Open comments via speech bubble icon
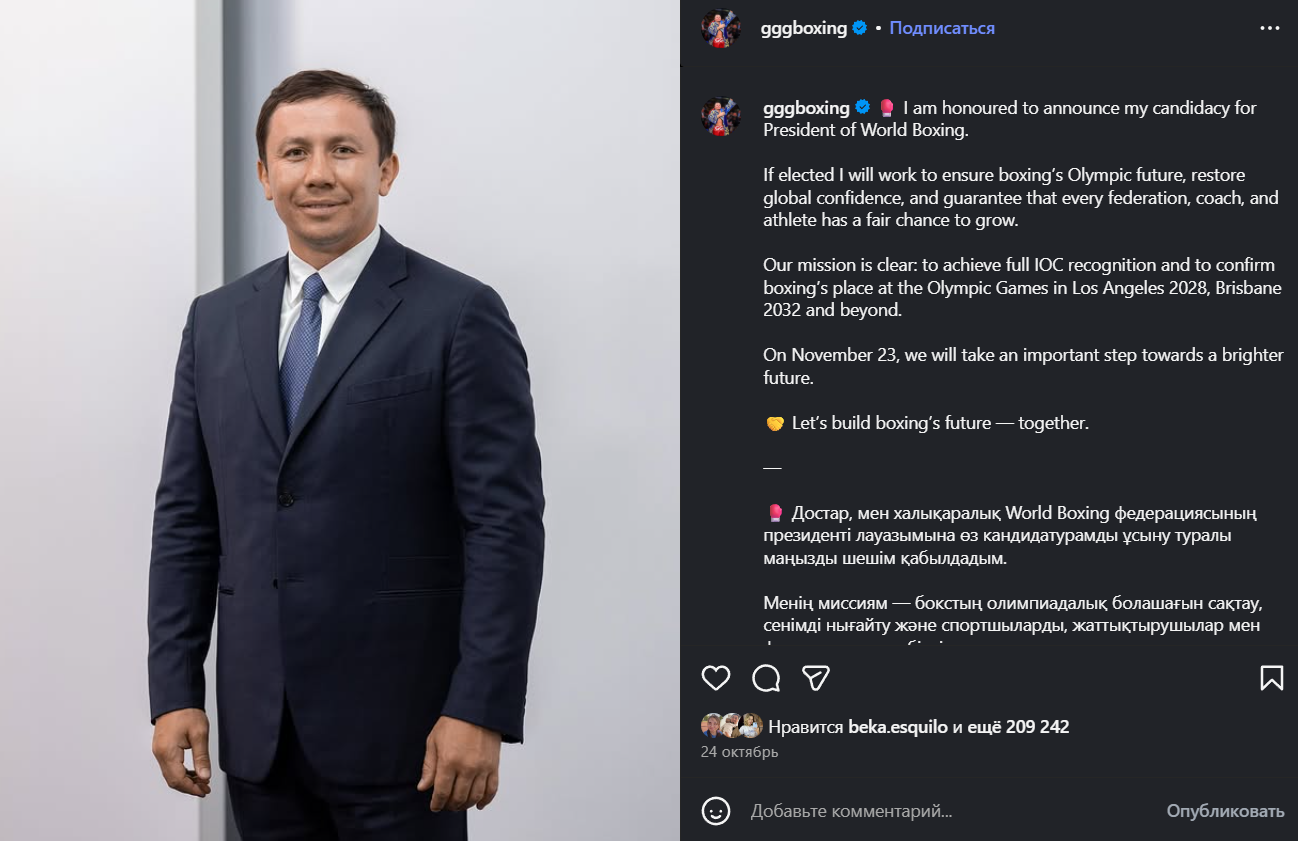This screenshot has width=1298, height=841. tap(766, 678)
